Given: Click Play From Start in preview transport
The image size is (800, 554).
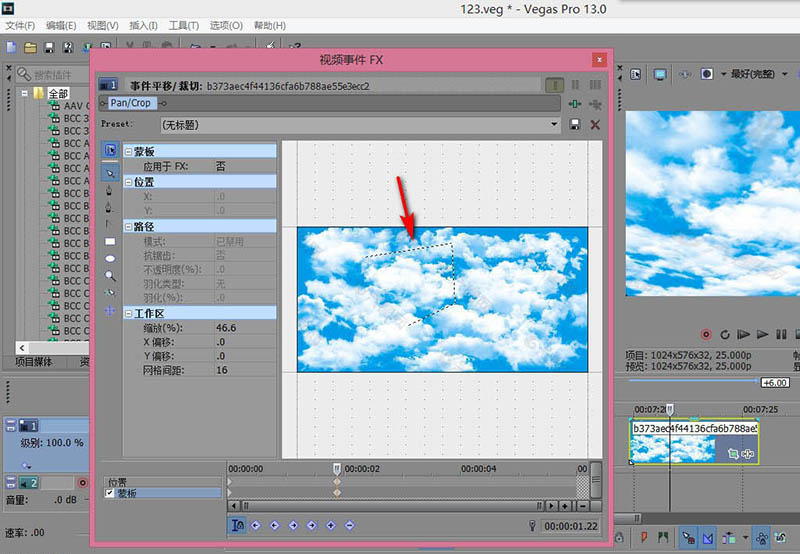Looking at the screenshot, I should pyautogui.click(x=743, y=335).
